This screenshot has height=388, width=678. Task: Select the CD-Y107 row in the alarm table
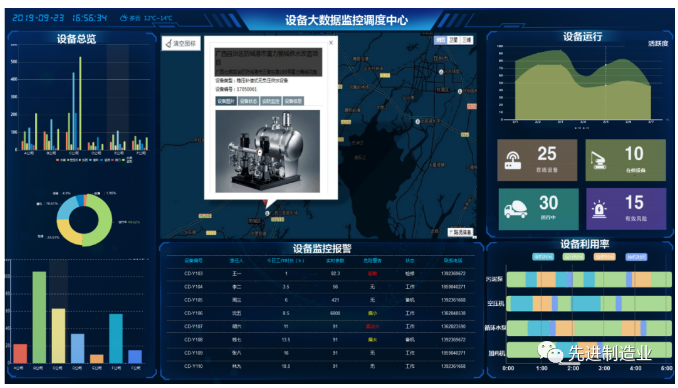tap(321, 326)
